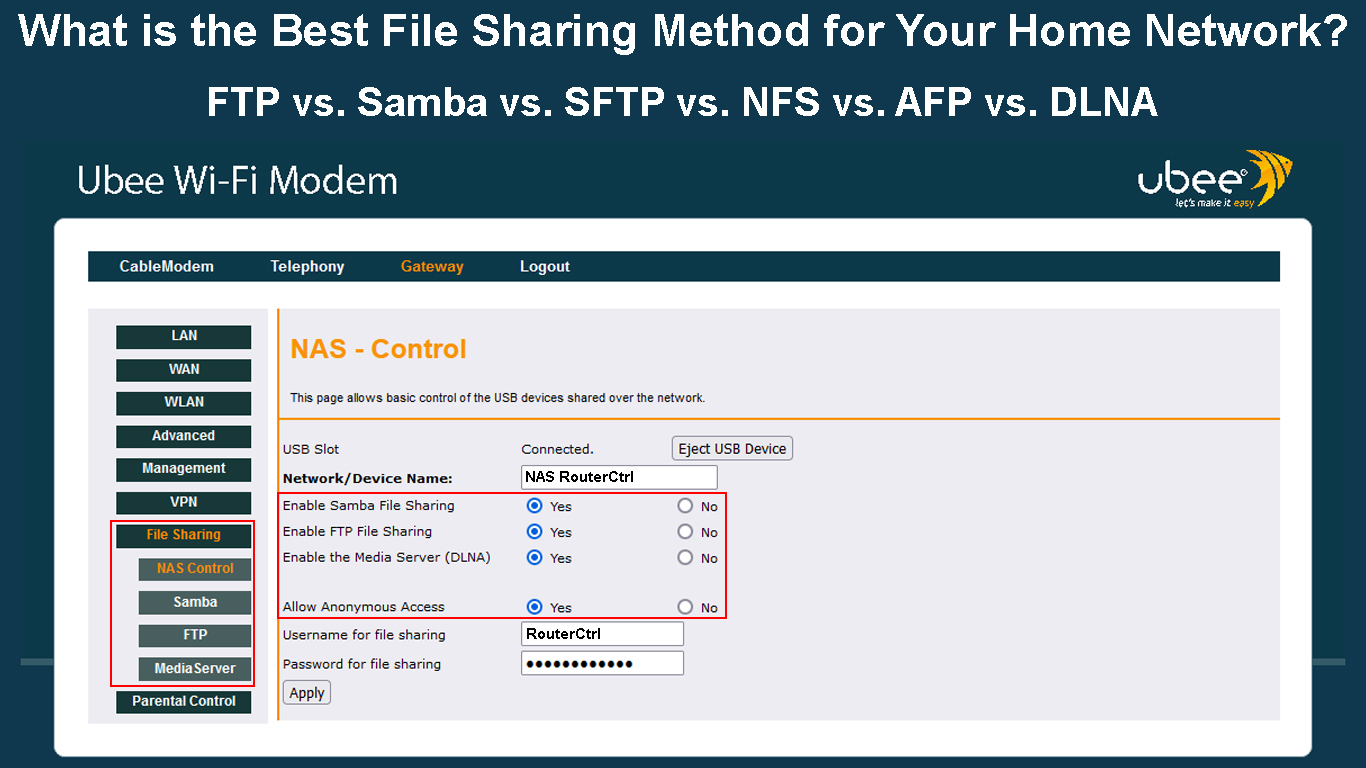Select the Gateway tab
Image resolution: width=1366 pixels, height=768 pixels.
[432, 266]
